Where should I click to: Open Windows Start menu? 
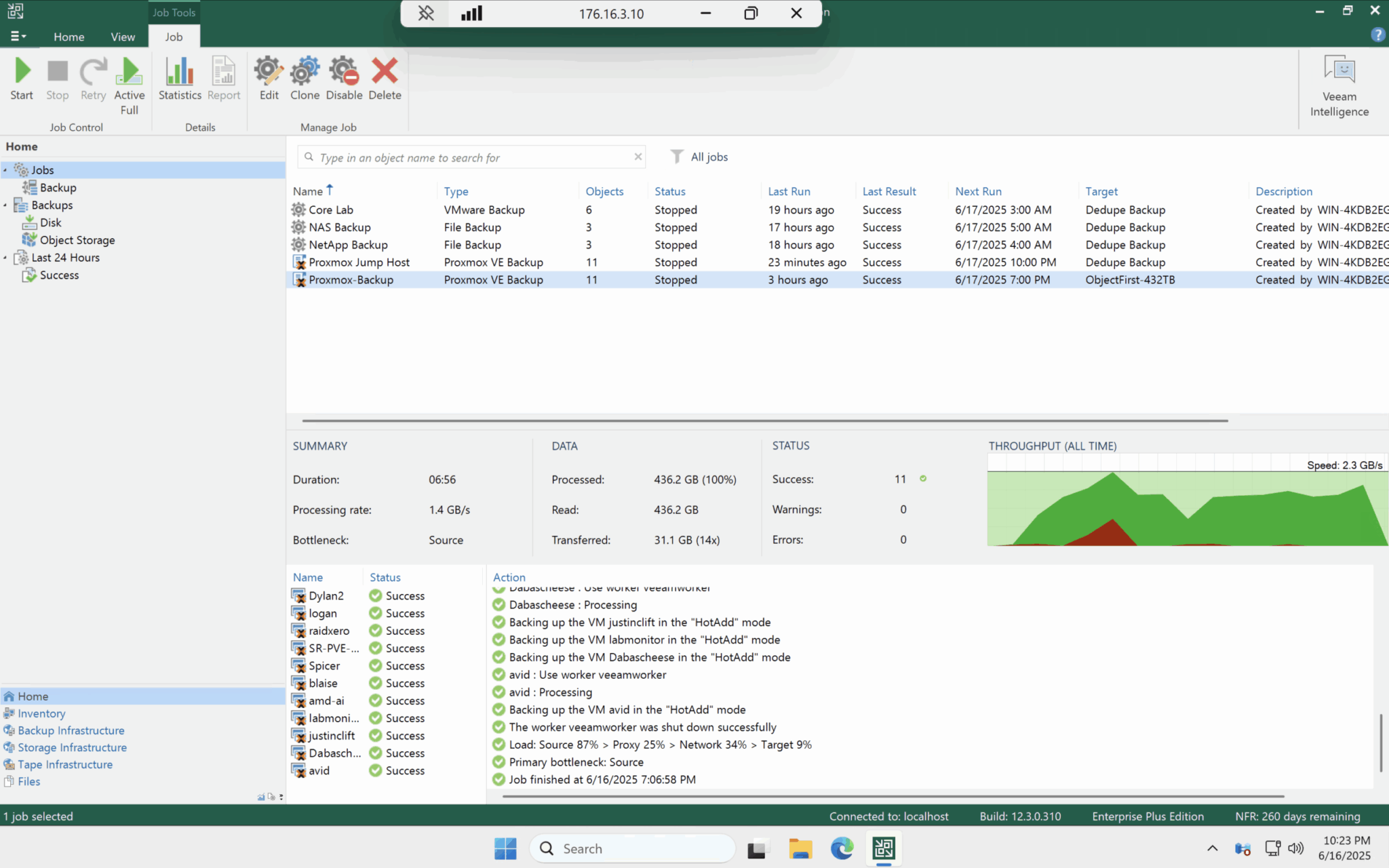(x=505, y=848)
